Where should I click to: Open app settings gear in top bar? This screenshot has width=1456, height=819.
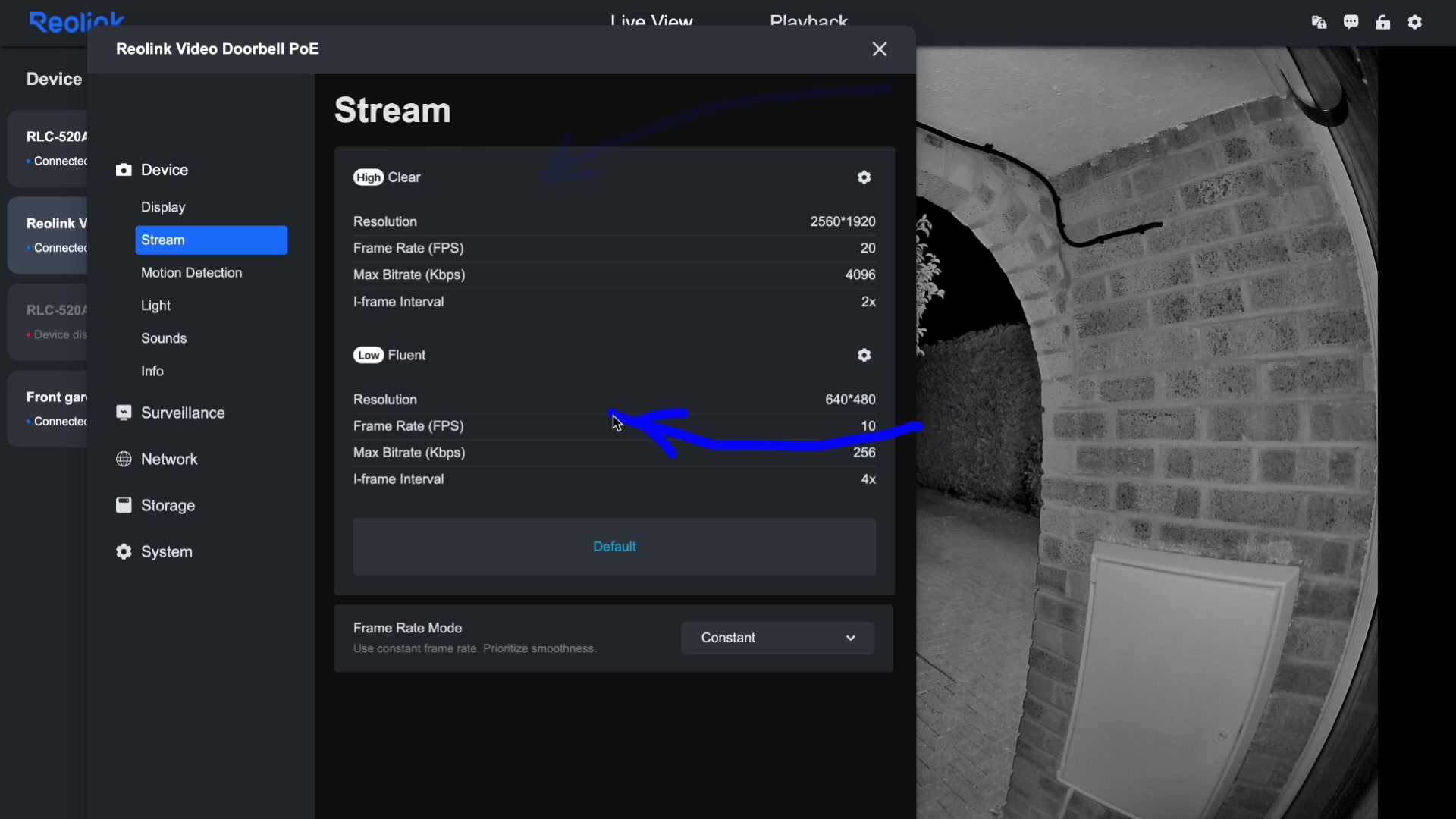pos(1415,23)
